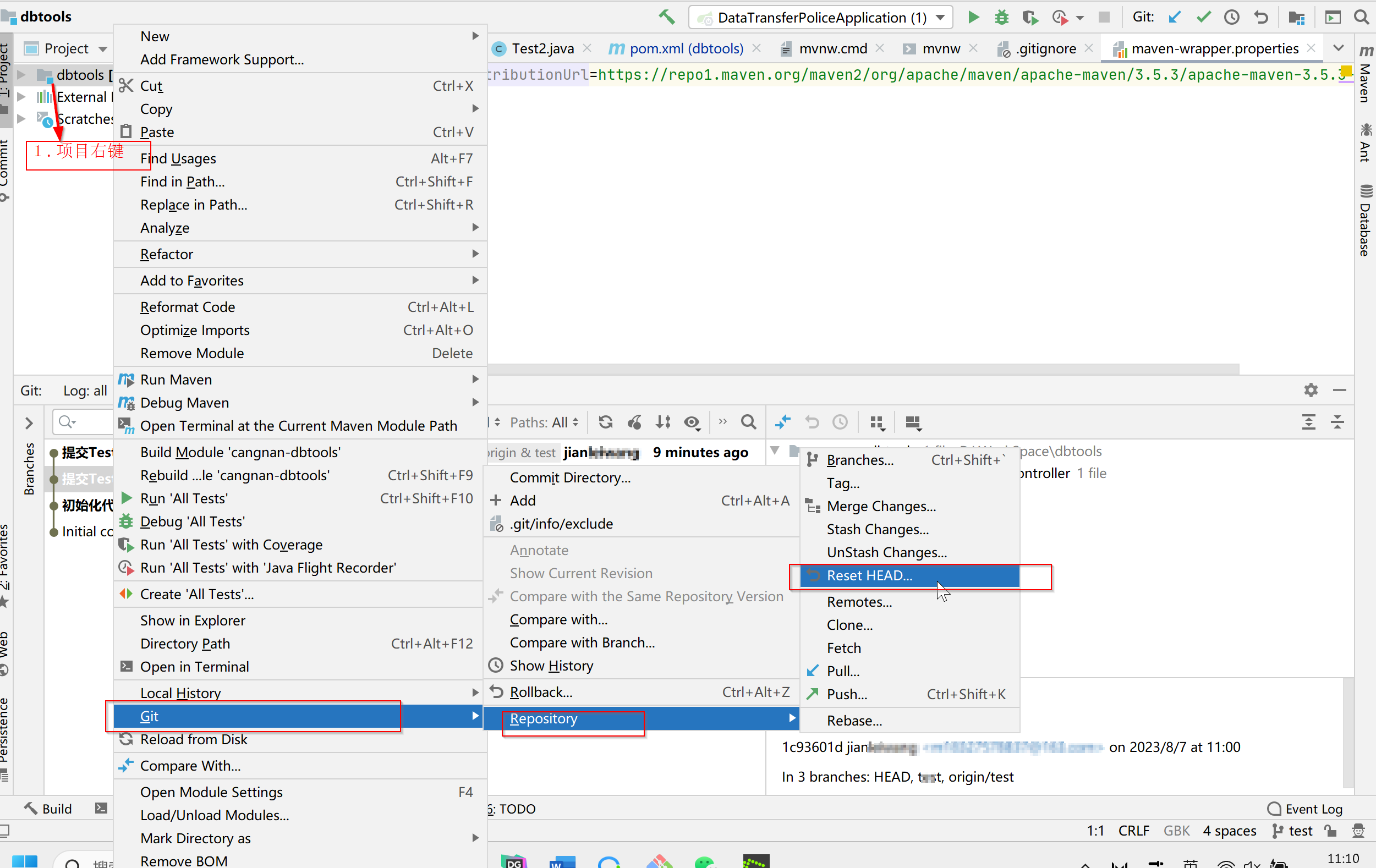Screen dimensions: 1376x868
Task: Select Reset HEAD... in Repository submenu
Action: click(x=869, y=575)
